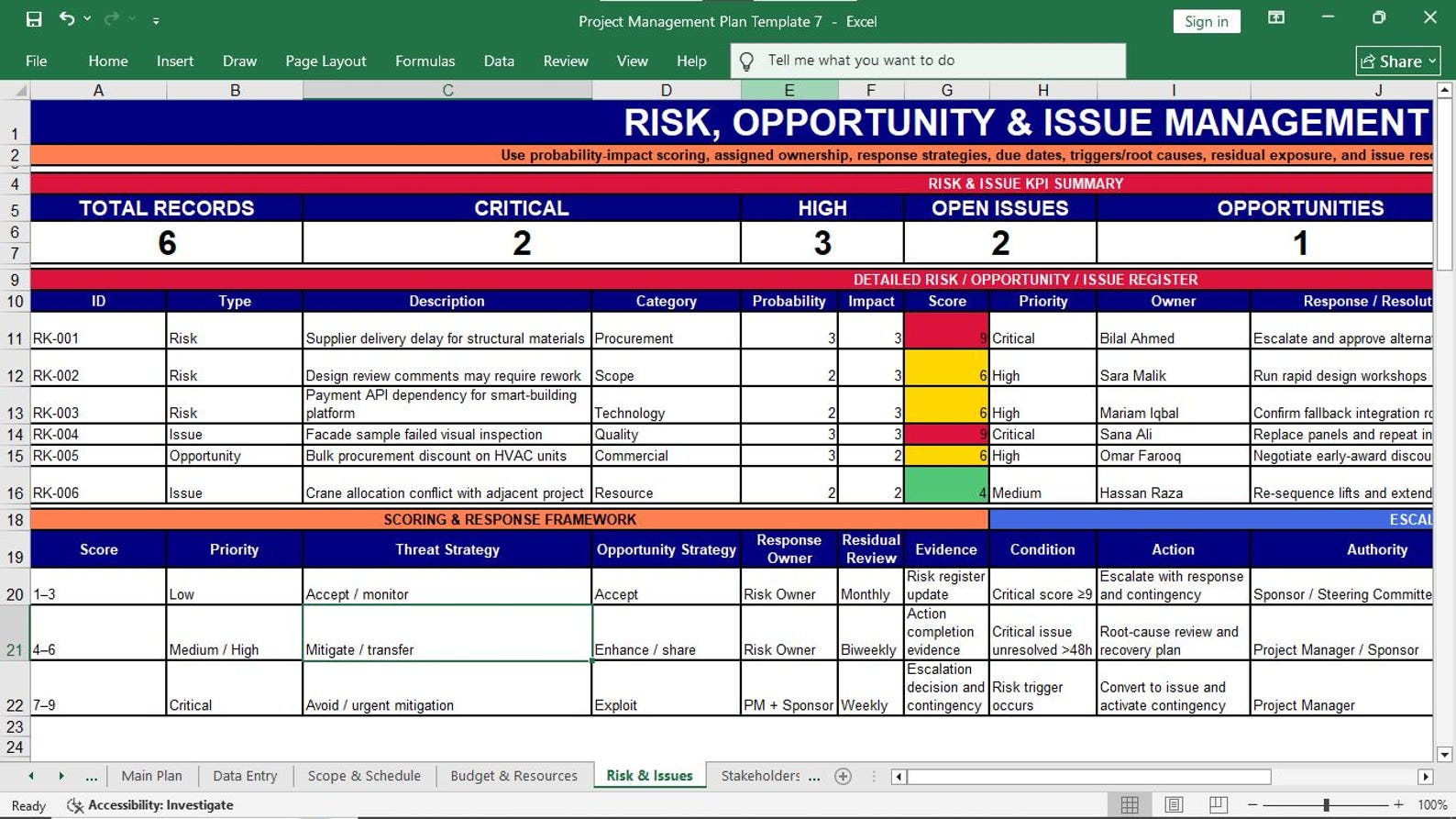Screen dimensions: 1456x819
Task: Click the Opportunity type cell for RK-005
Action: (235, 456)
